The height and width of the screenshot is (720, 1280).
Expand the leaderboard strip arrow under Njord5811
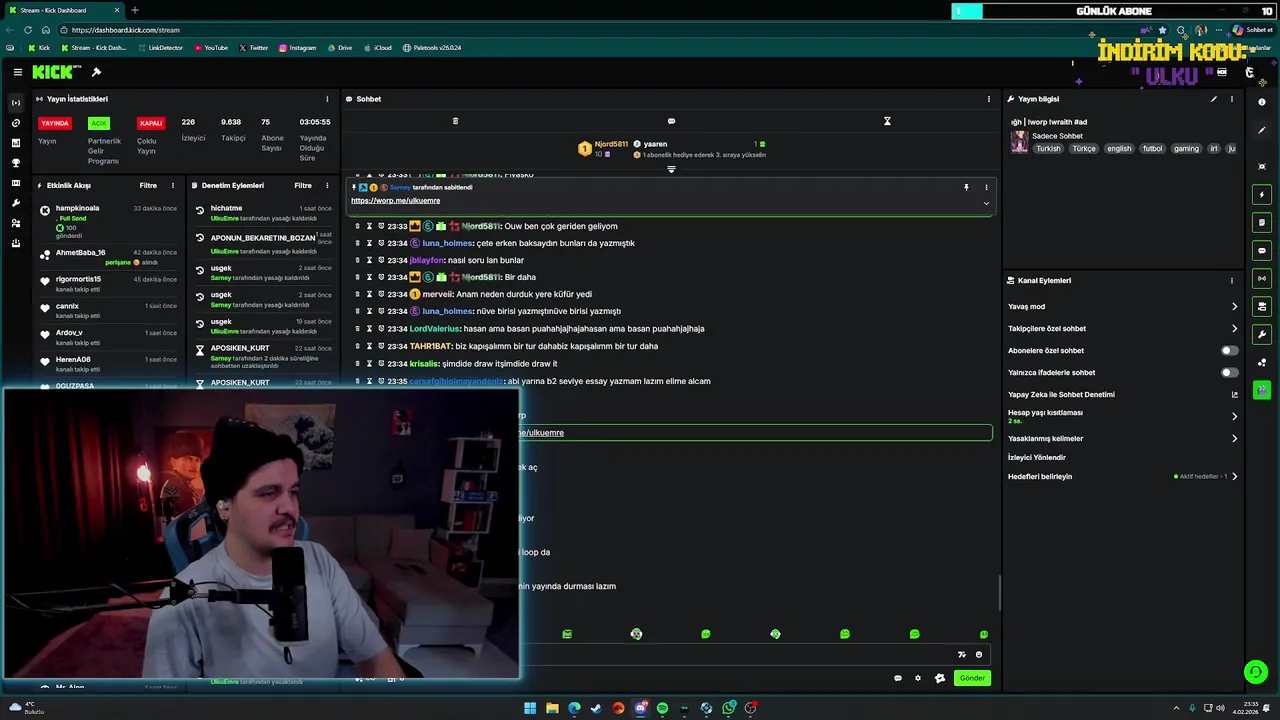[x=671, y=169]
